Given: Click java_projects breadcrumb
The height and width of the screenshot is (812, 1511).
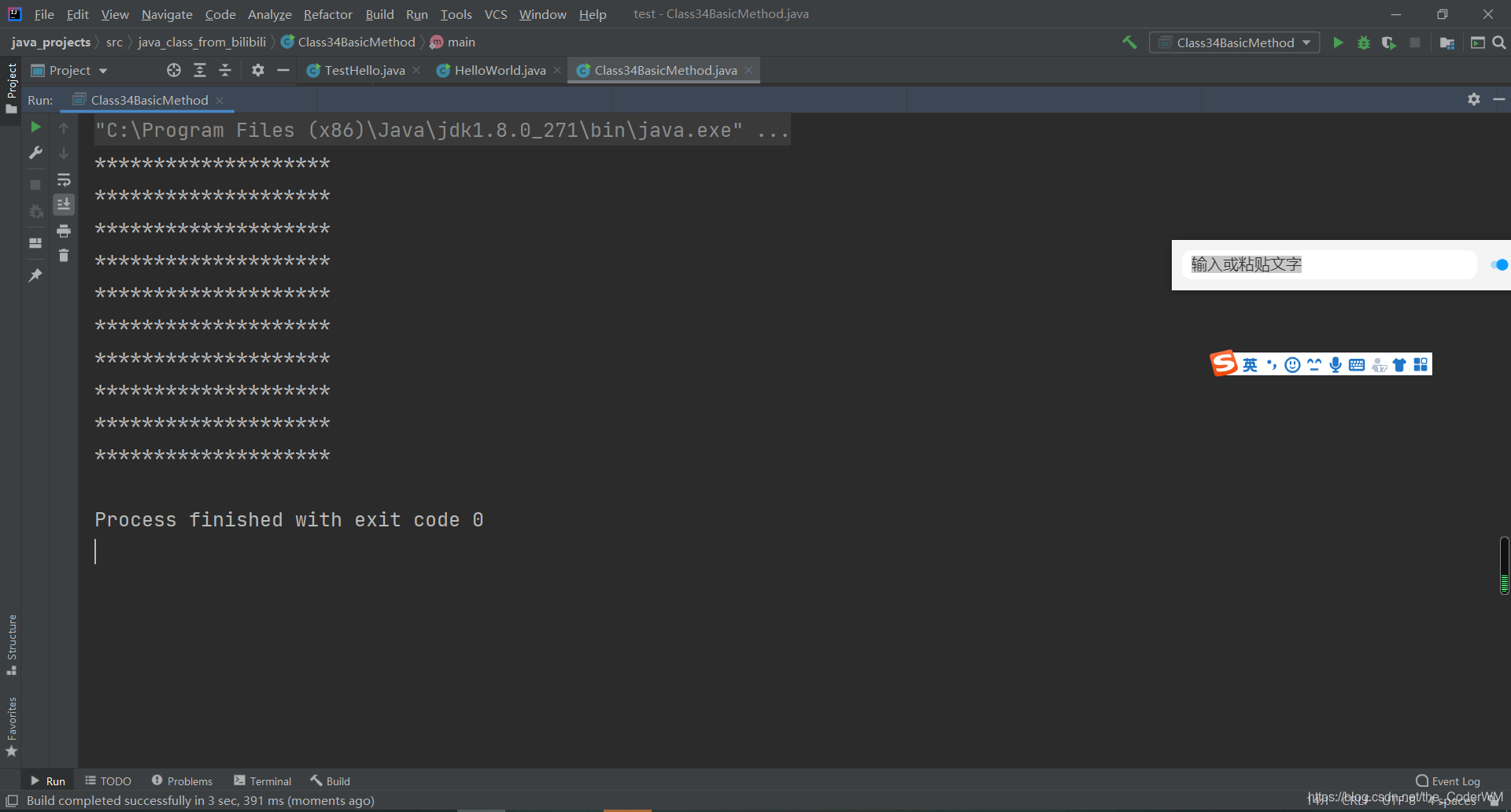Looking at the screenshot, I should pos(51,42).
